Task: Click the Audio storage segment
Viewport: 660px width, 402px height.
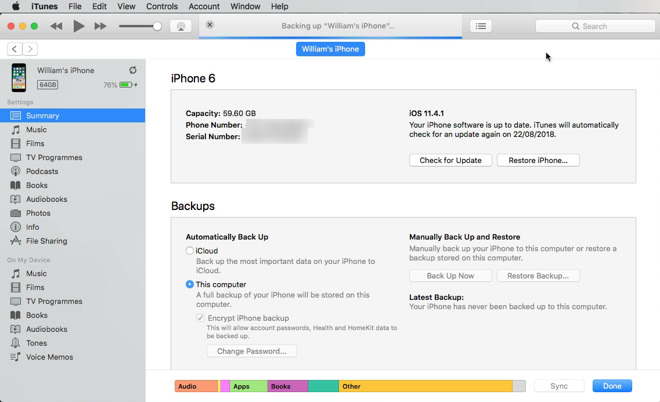Action: point(196,386)
